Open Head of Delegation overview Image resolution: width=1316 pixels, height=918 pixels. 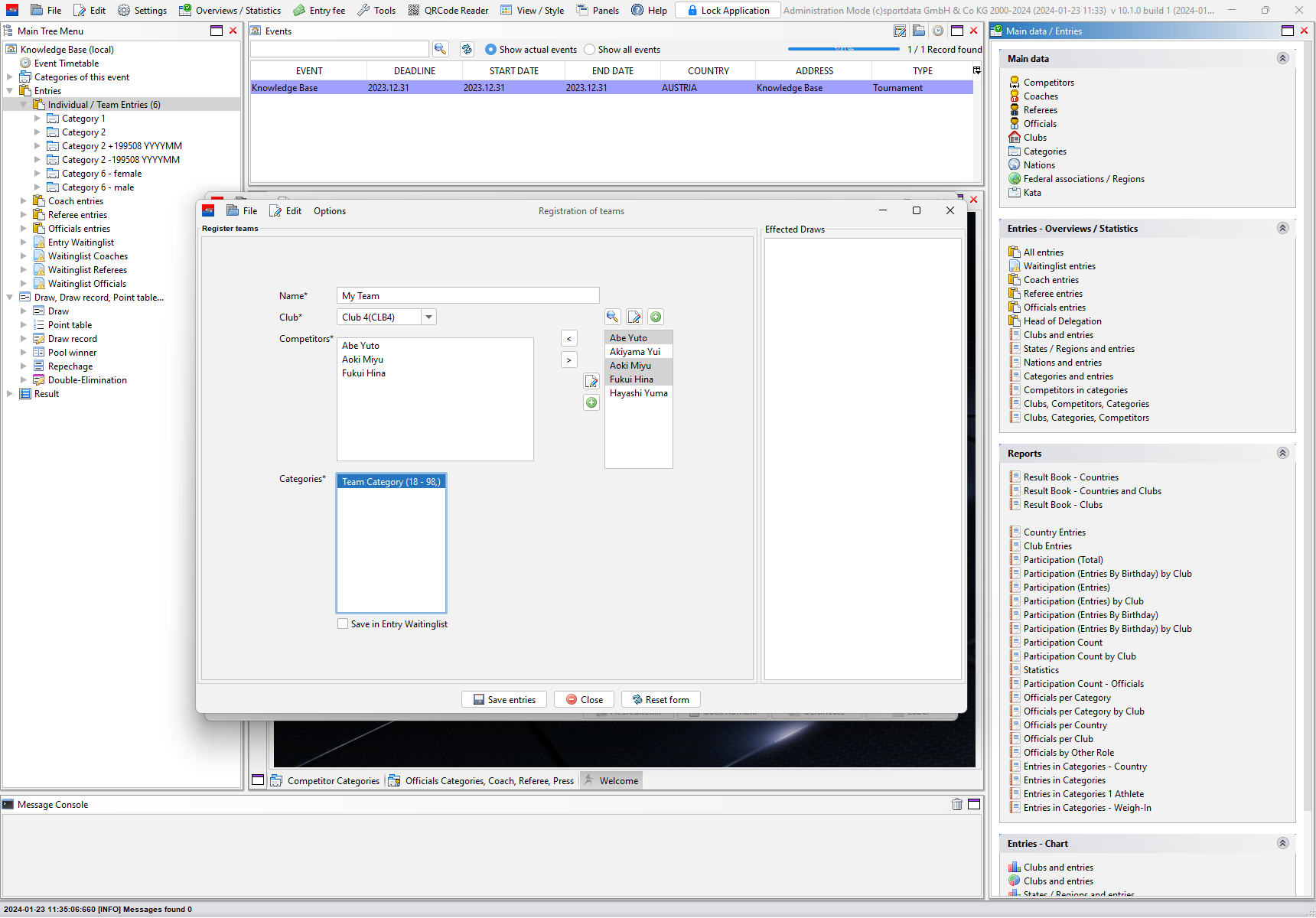1062,321
